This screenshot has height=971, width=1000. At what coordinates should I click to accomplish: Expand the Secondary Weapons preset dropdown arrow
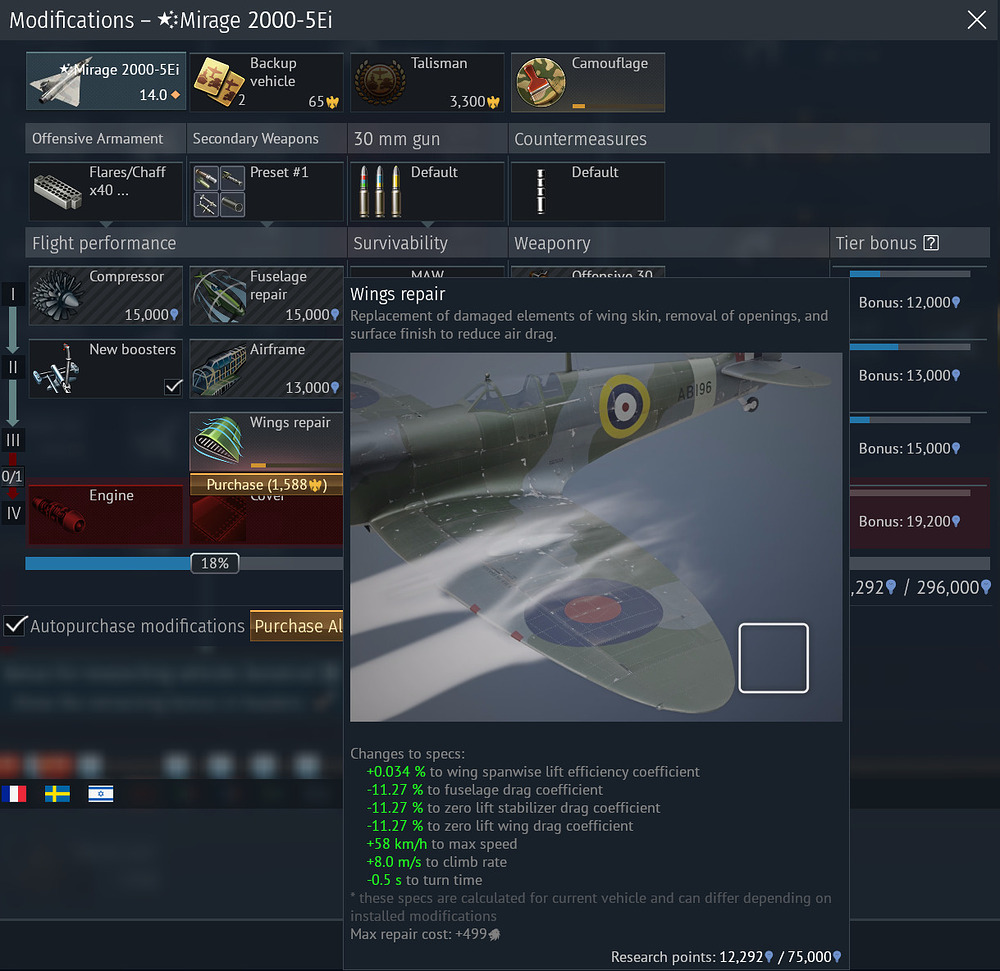(267, 224)
